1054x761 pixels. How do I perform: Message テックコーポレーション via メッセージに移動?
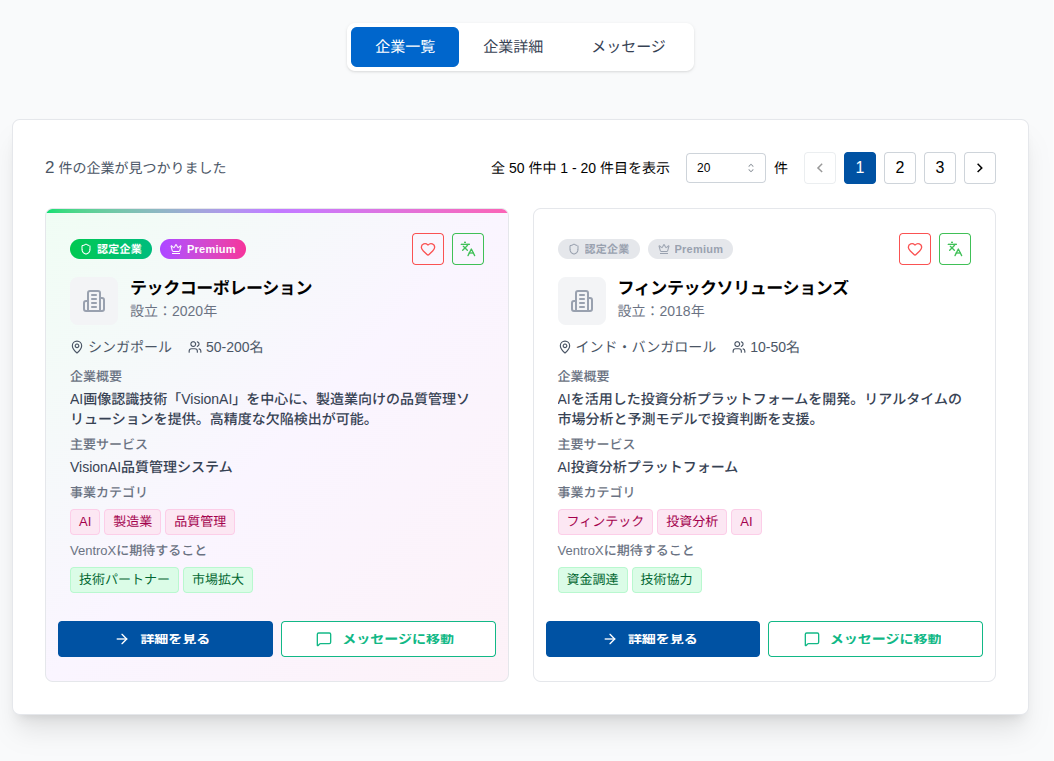pos(389,639)
